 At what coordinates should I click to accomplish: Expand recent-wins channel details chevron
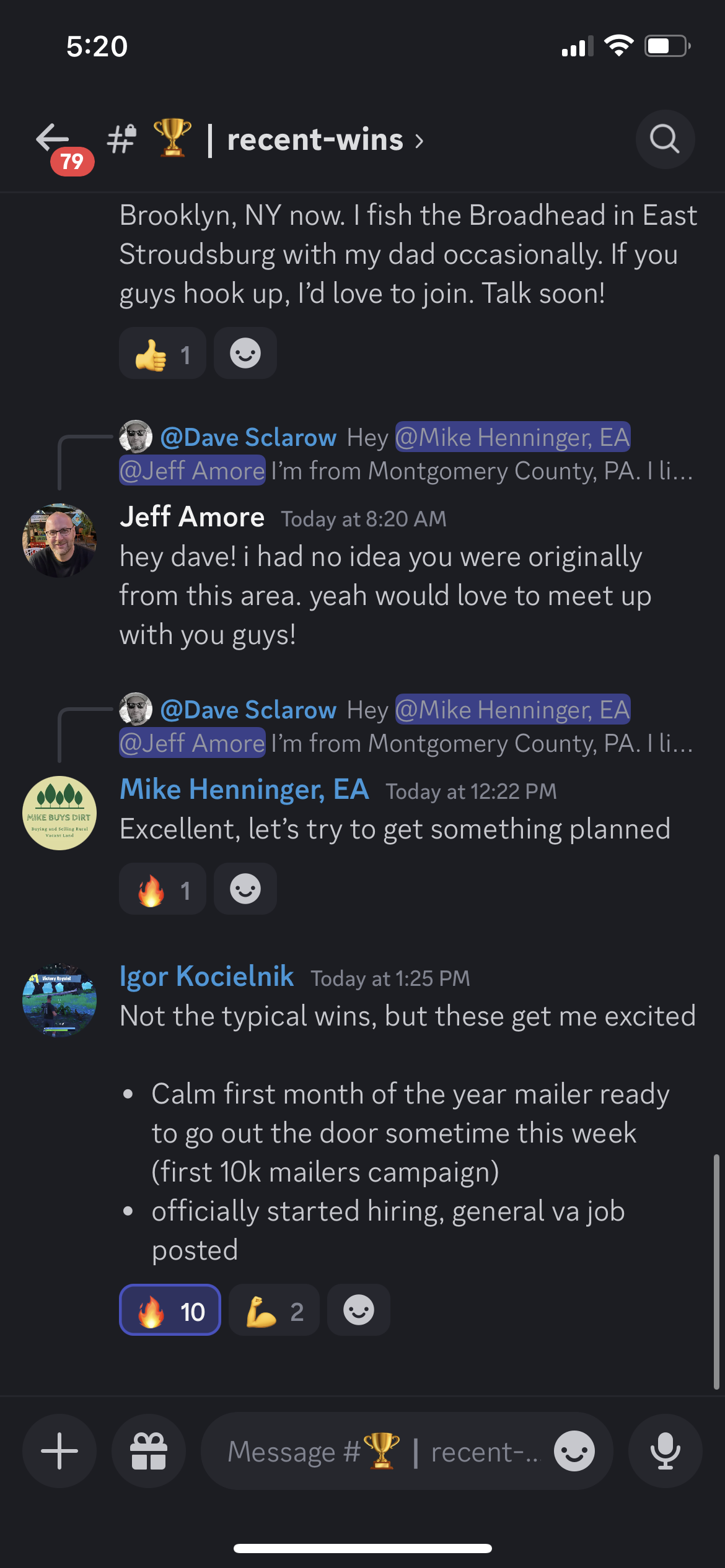(420, 141)
